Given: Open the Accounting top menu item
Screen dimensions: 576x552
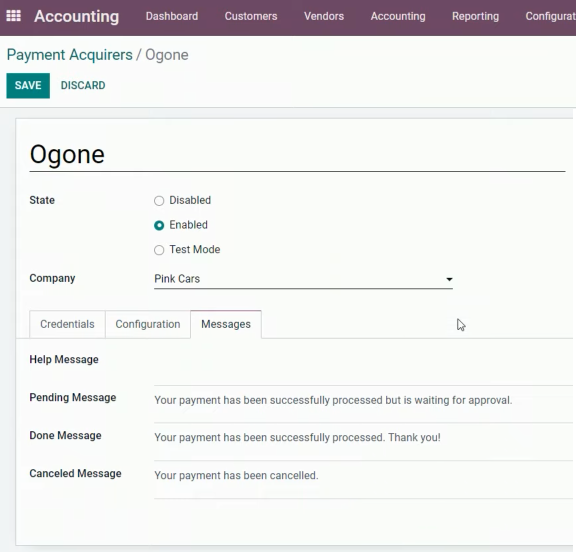Looking at the screenshot, I should tap(398, 16).
